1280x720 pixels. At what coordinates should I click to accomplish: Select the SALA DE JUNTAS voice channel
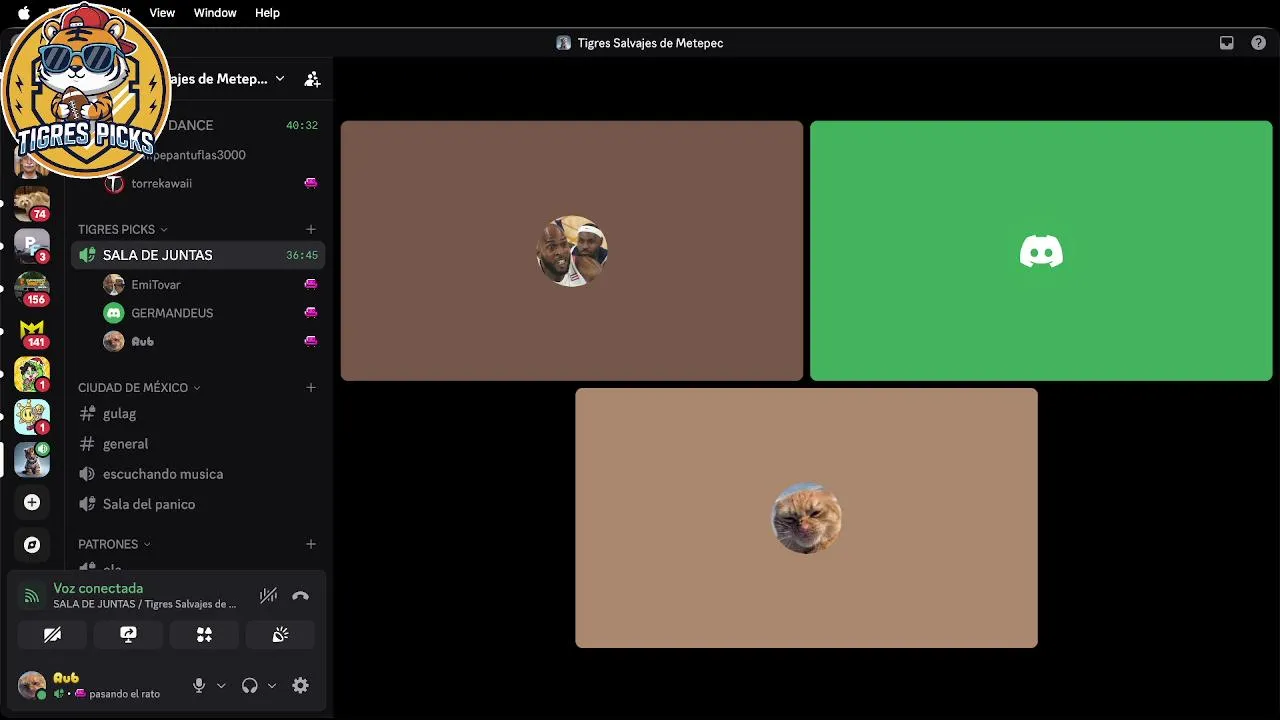[x=198, y=255]
